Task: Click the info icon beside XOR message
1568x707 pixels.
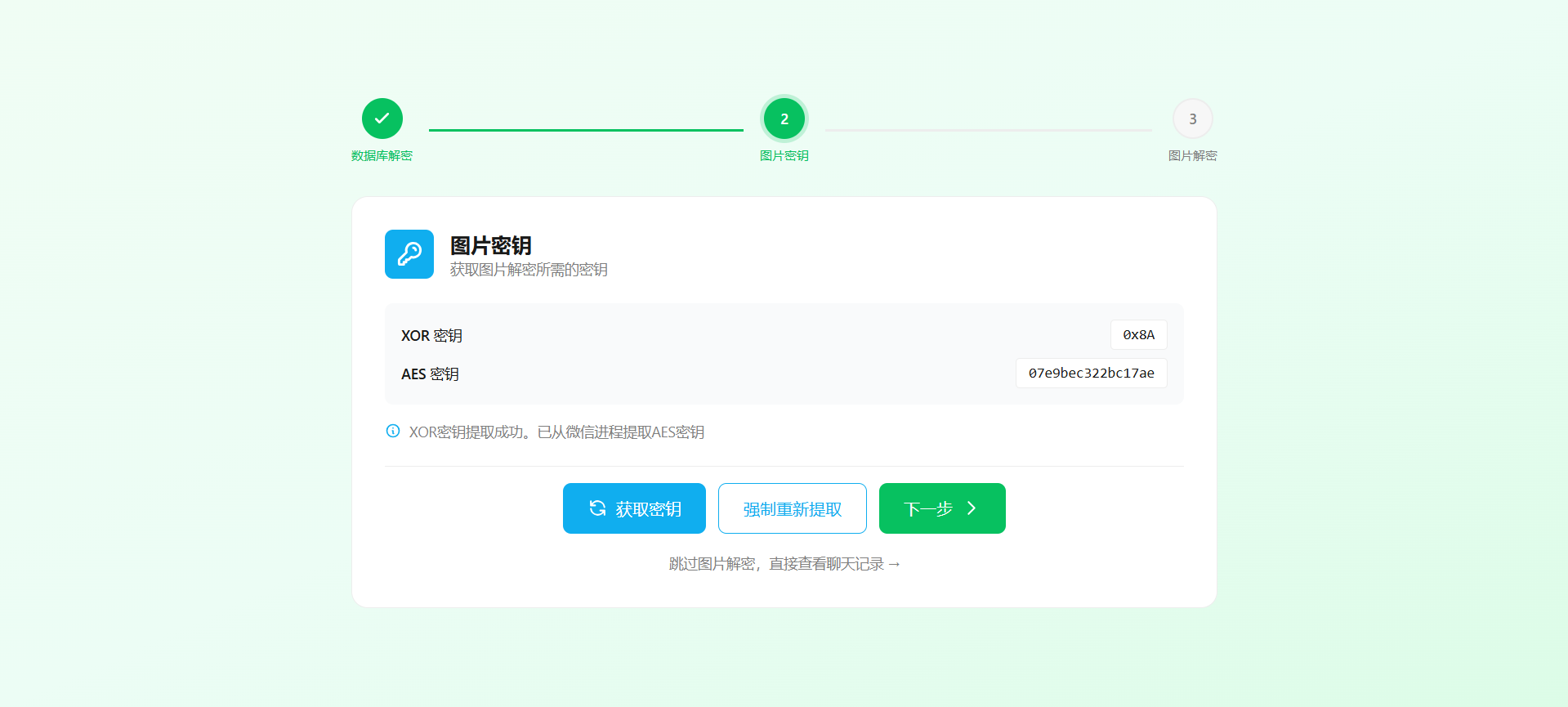Action: click(x=393, y=431)
